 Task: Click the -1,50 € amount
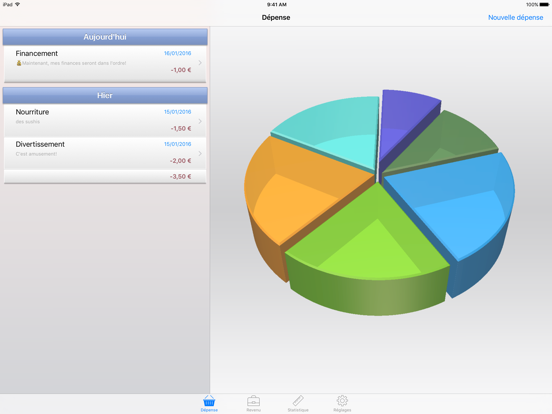tap(181, 128)
